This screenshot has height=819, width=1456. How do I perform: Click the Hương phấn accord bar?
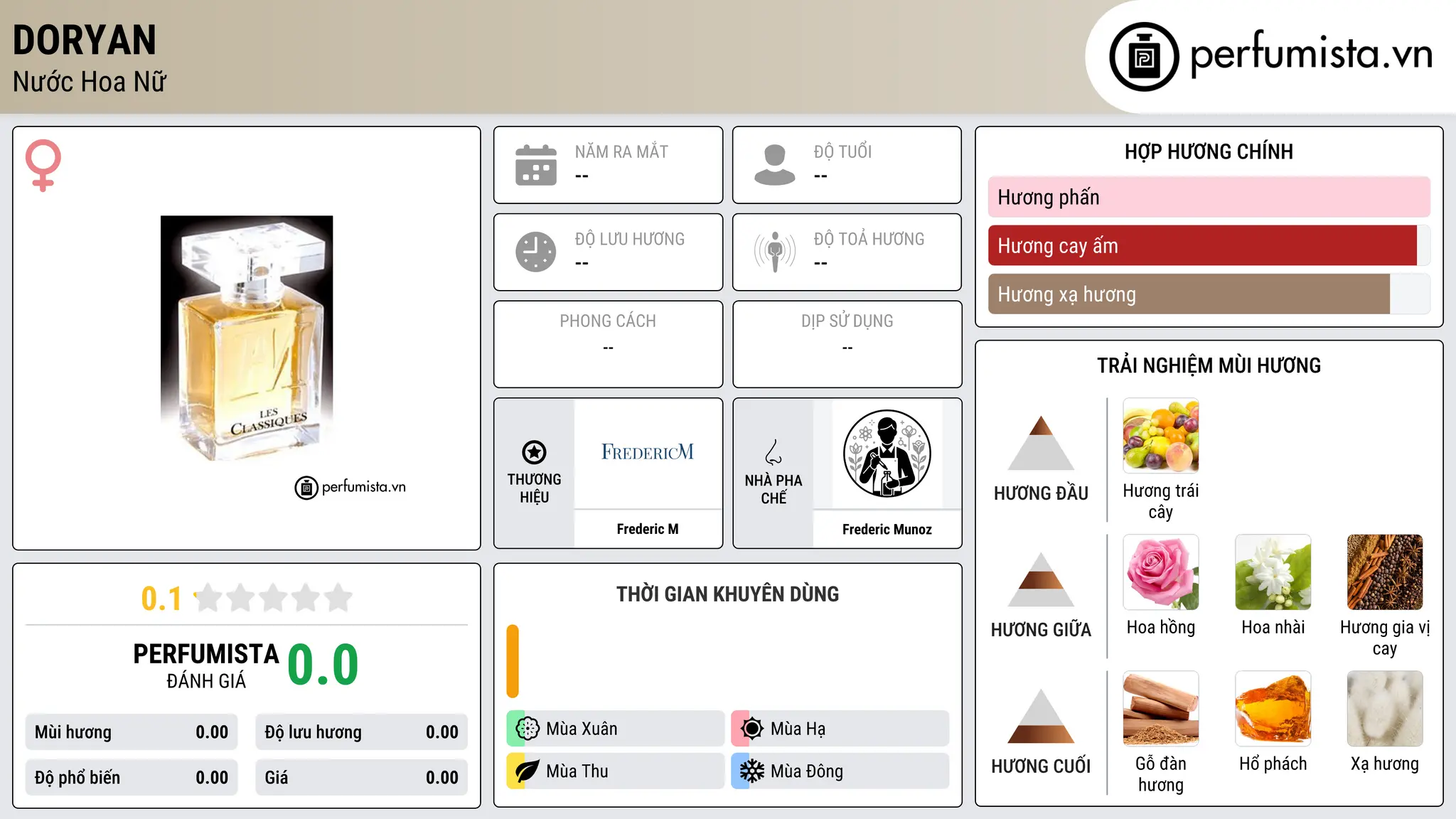tap(1209, 197)
